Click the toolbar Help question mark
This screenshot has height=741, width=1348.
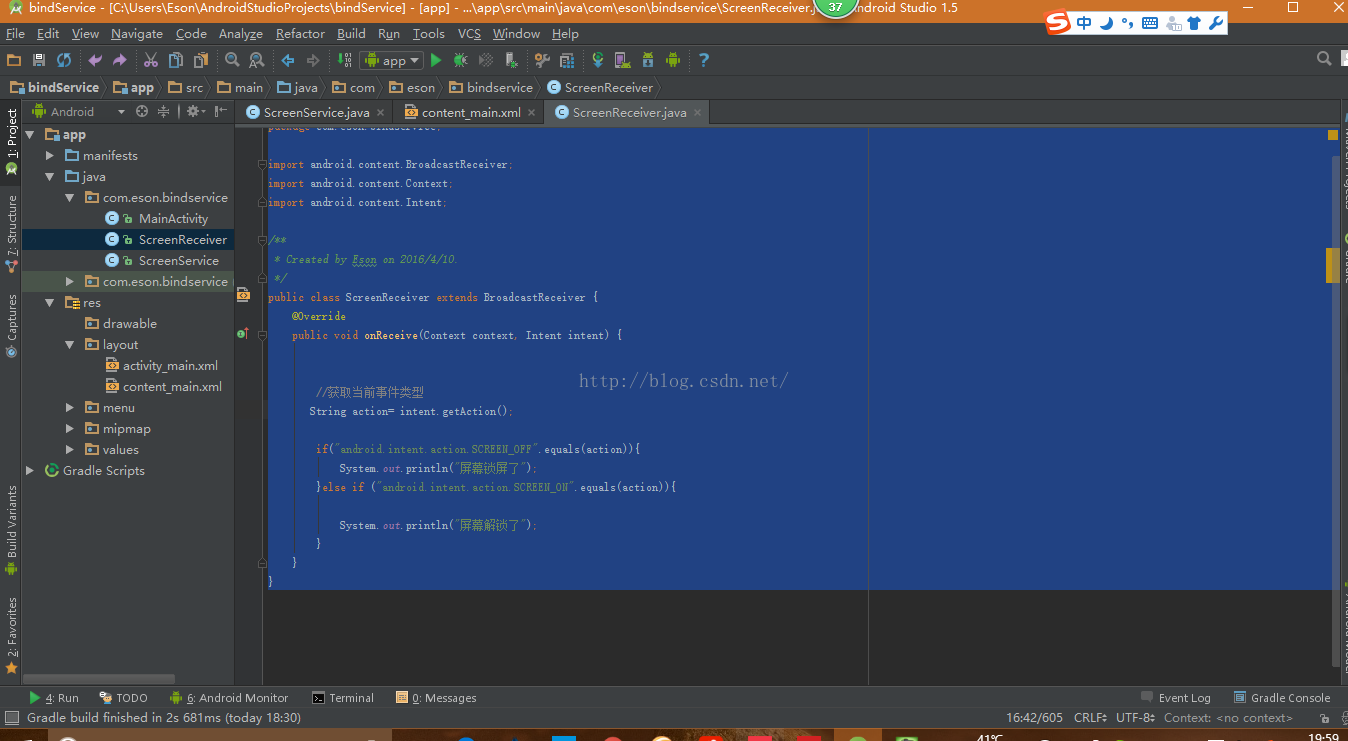[x=704, y=61]
